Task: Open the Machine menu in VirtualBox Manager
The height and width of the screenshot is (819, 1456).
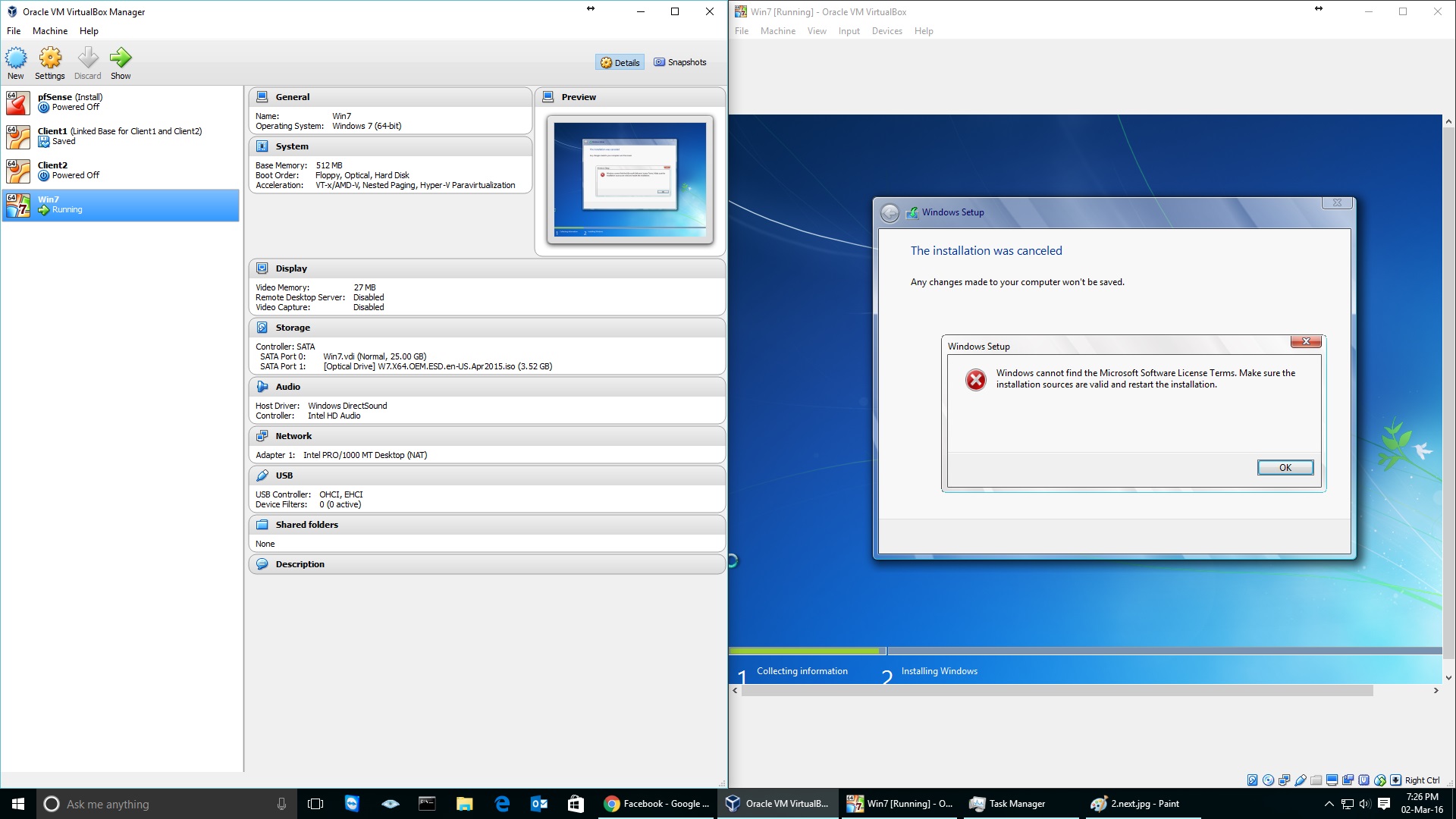Action: point(50,31)
